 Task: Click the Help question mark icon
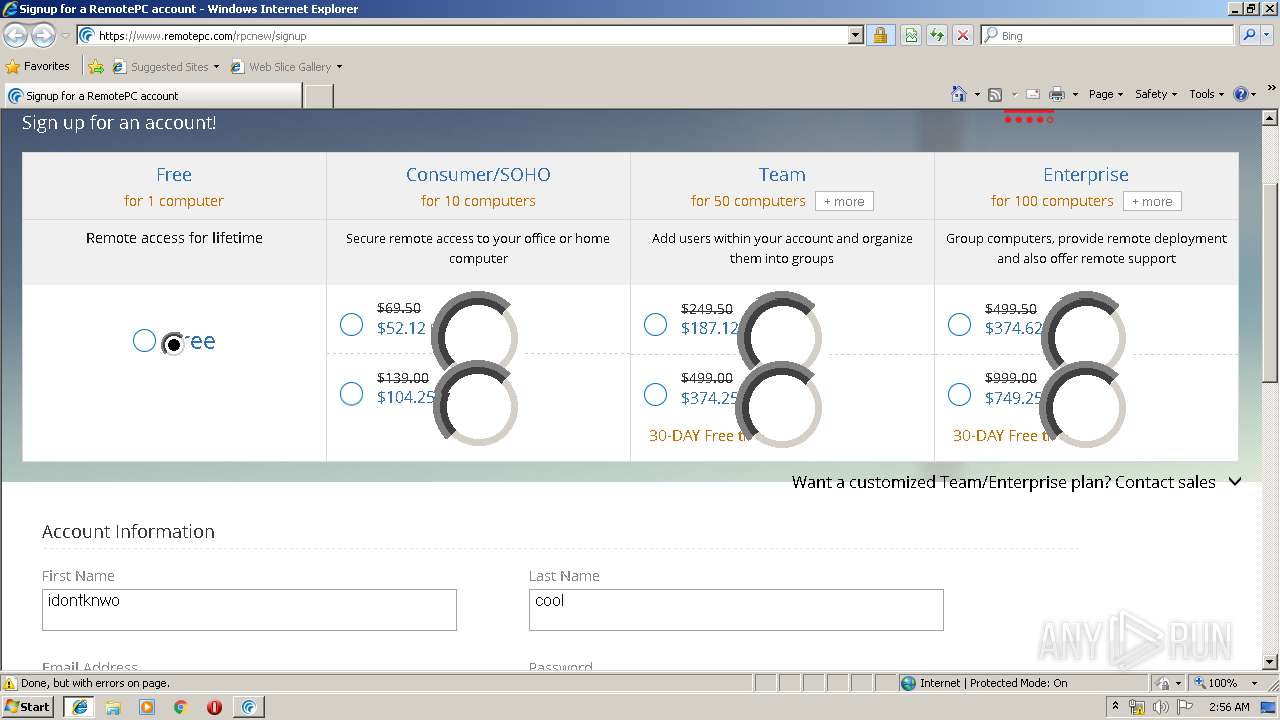point(1241,94)
